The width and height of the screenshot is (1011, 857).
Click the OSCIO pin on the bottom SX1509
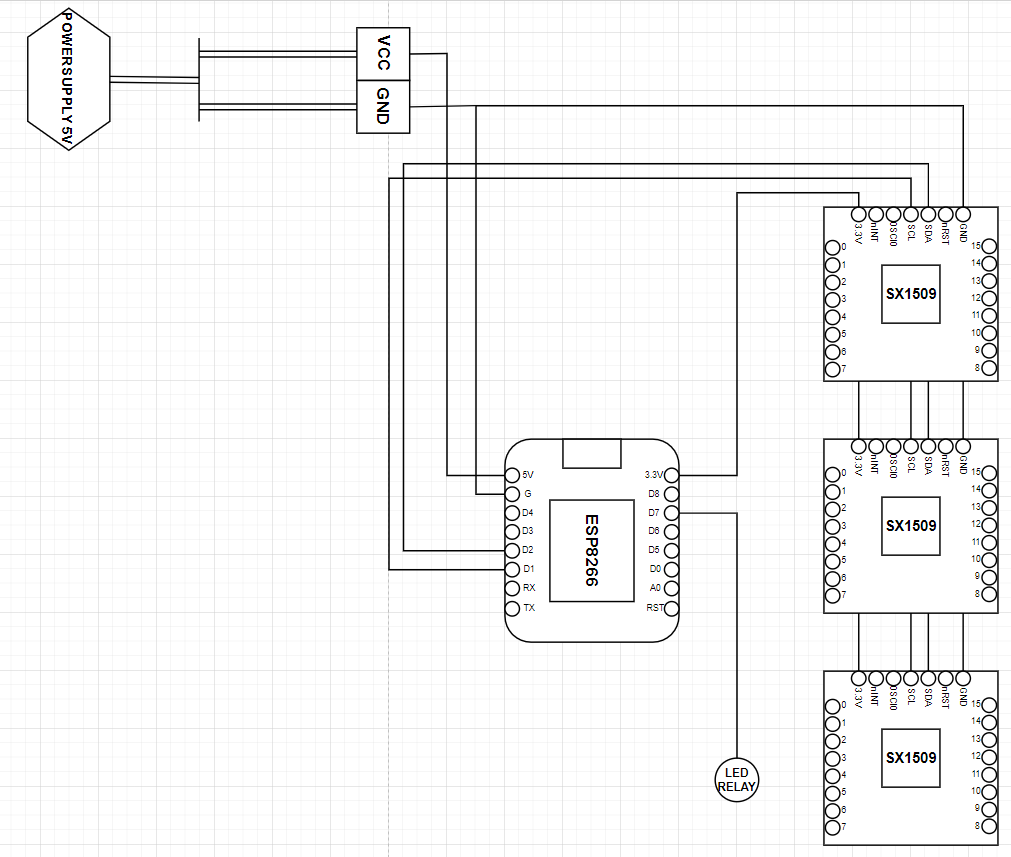pos(894,678)
